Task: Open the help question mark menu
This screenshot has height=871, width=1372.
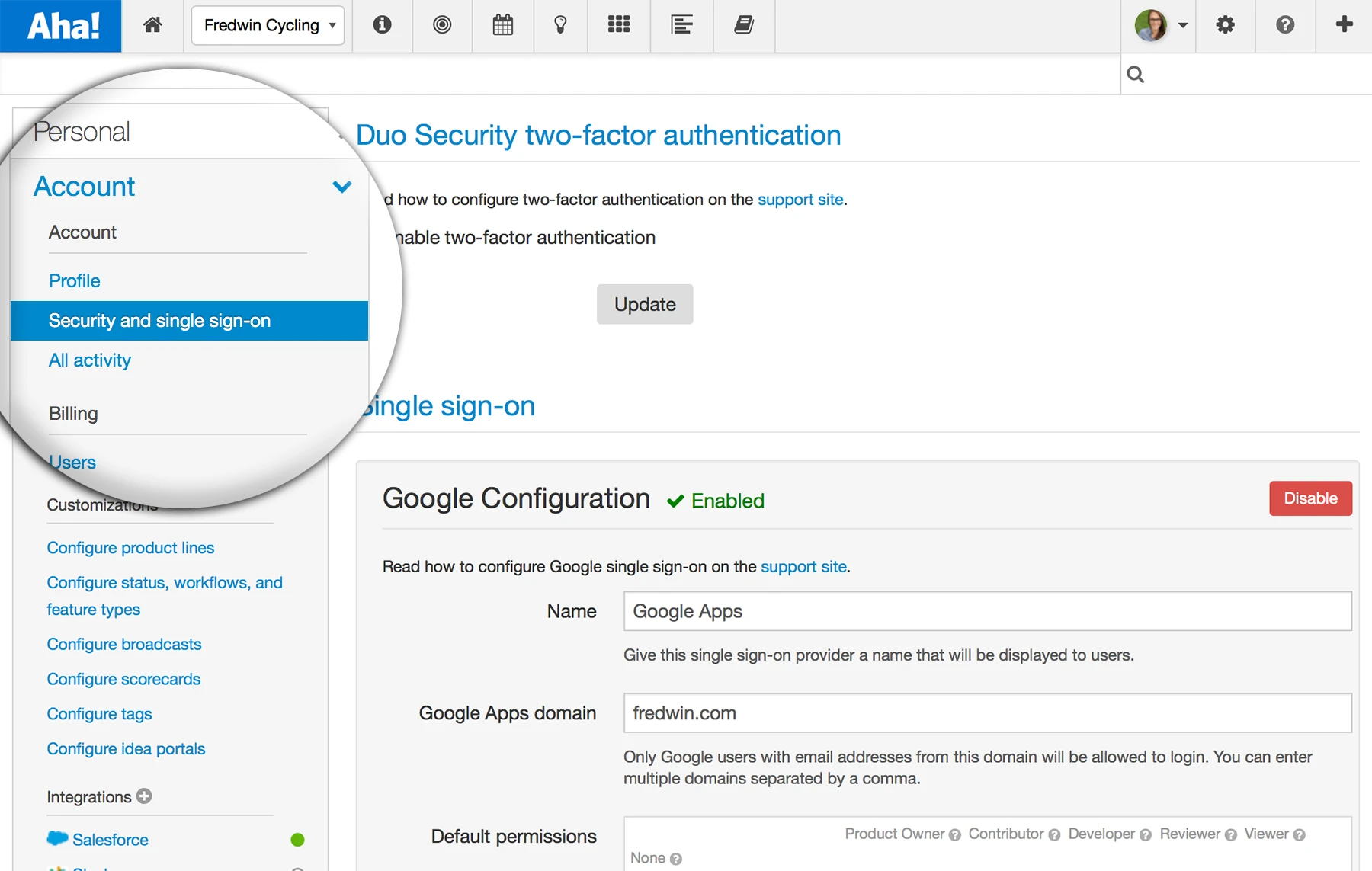Action: point(1285,25)
